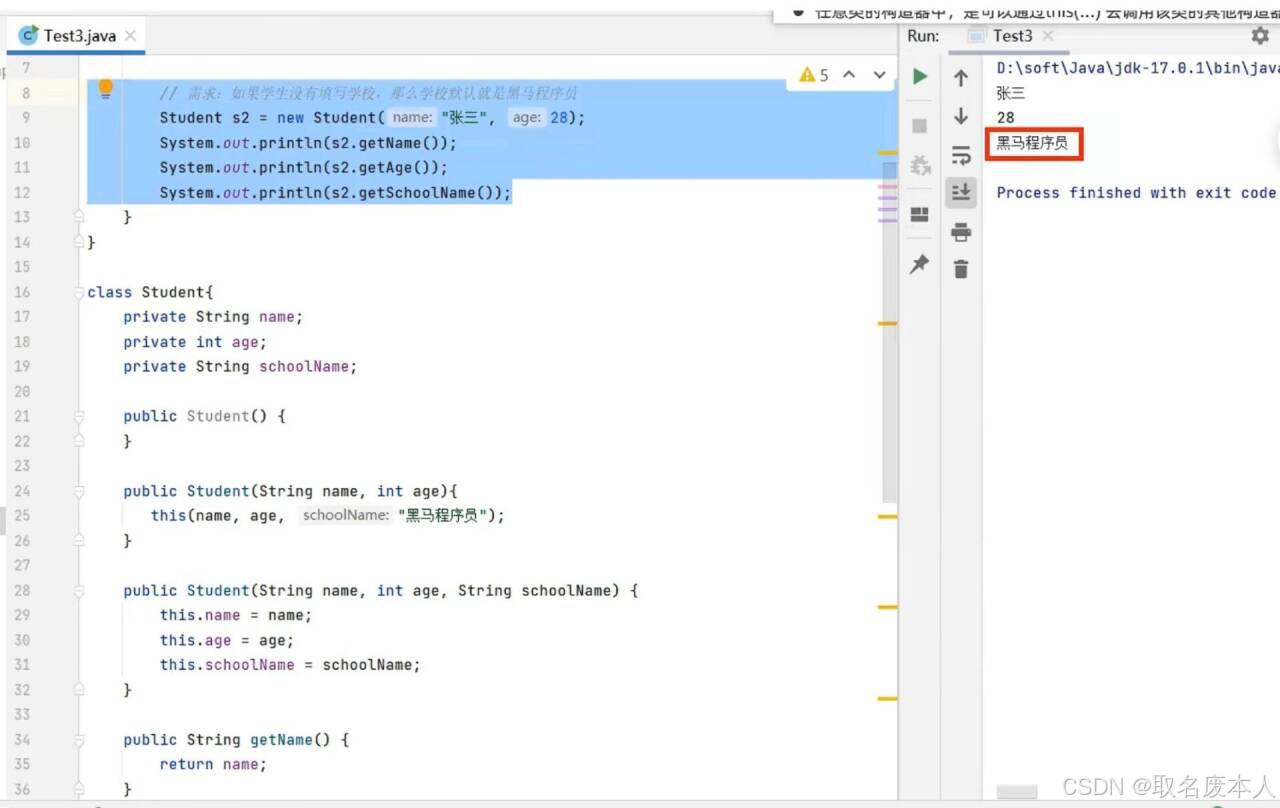Viewport: 1280px width, 808px height.
Task: Go to previous highlighted error arrow
Action: coord(849,75)
